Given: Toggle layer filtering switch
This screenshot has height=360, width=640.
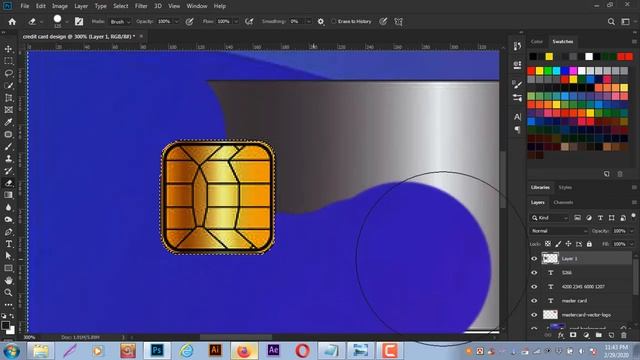Looking at the screenshot, I should pos(633,216).
